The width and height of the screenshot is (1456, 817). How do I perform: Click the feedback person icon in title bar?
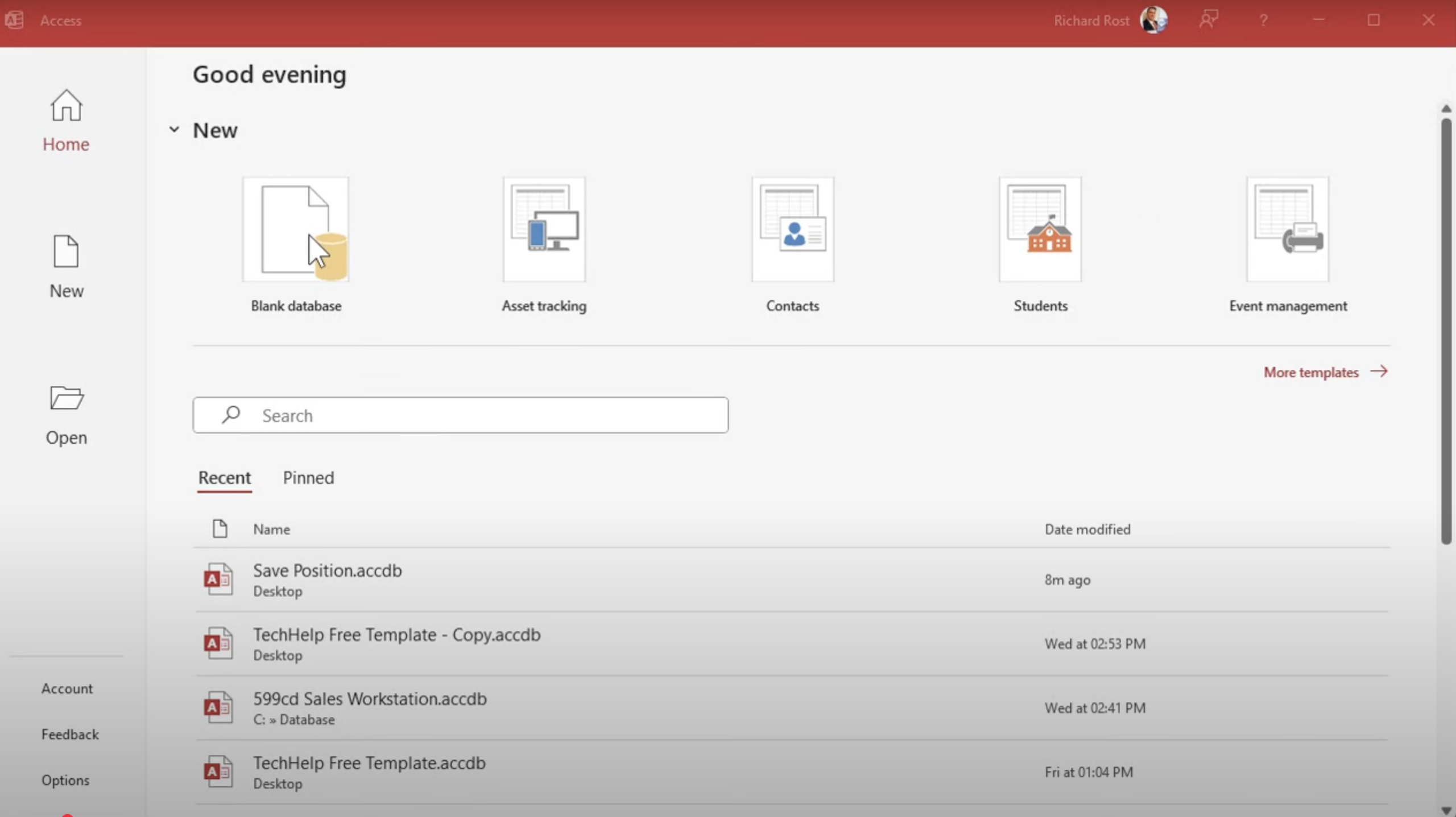pyautogui.click(x=1209, y=20)
